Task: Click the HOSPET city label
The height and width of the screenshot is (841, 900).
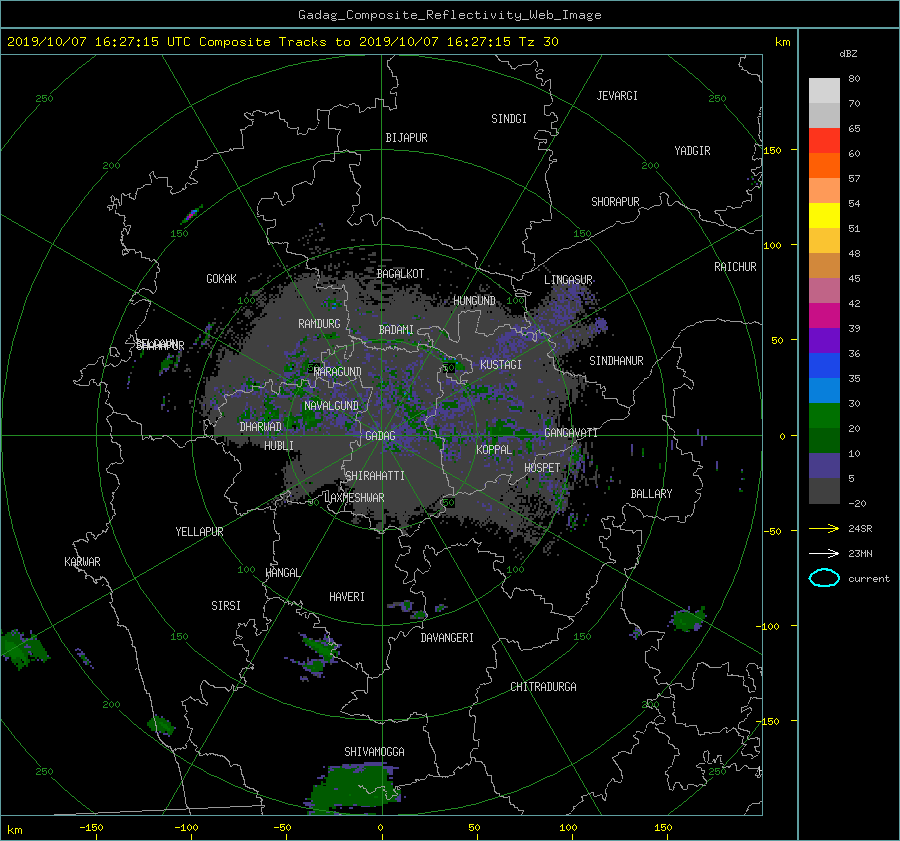Action: pos(542,468)
